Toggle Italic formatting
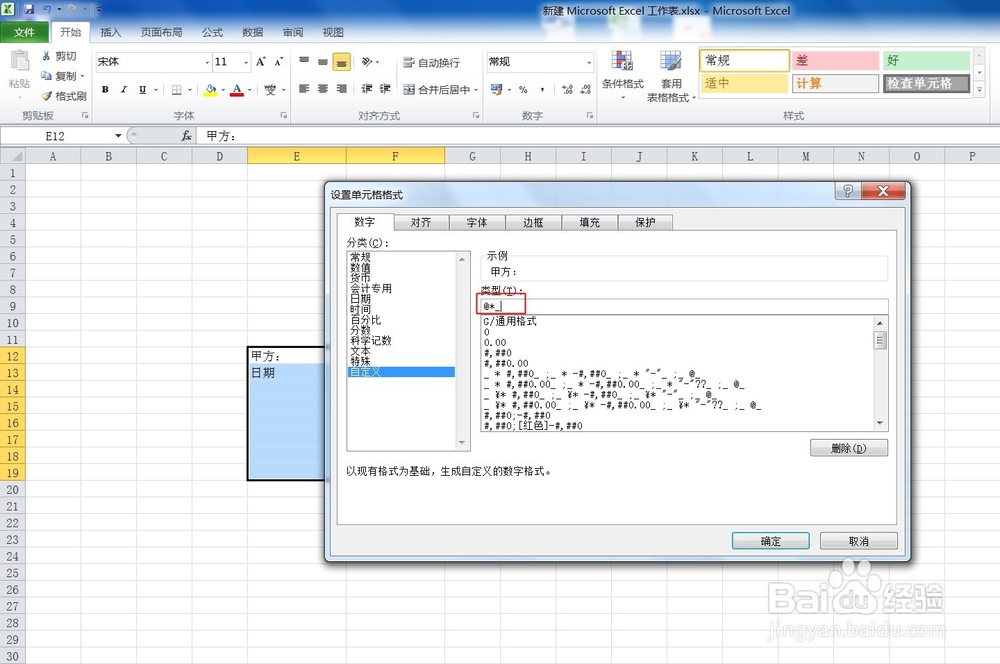 pos(124,89)
